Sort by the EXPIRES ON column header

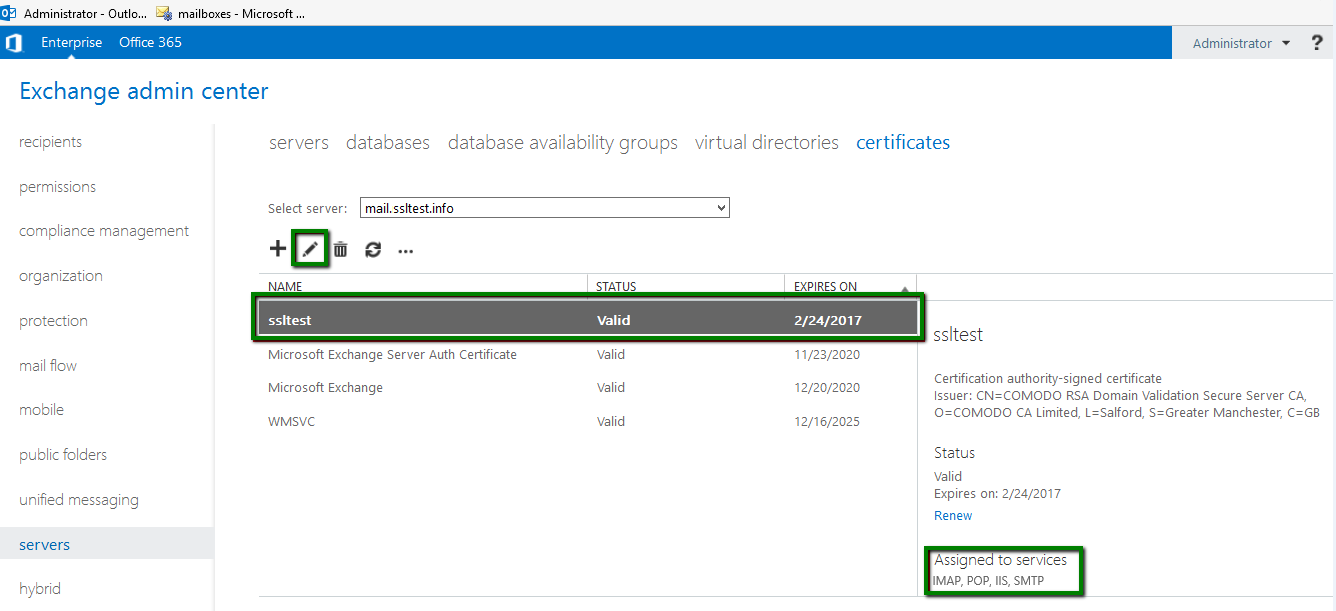coord(825,287)
